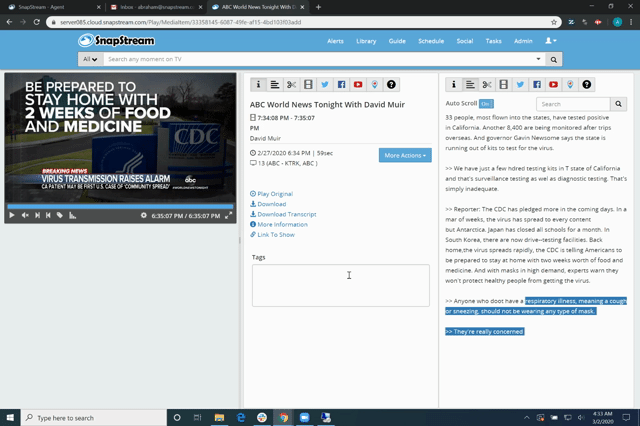The image size is (640, 426).
Task: Share to YouTube from middle panel
Action: coord(358,84)
